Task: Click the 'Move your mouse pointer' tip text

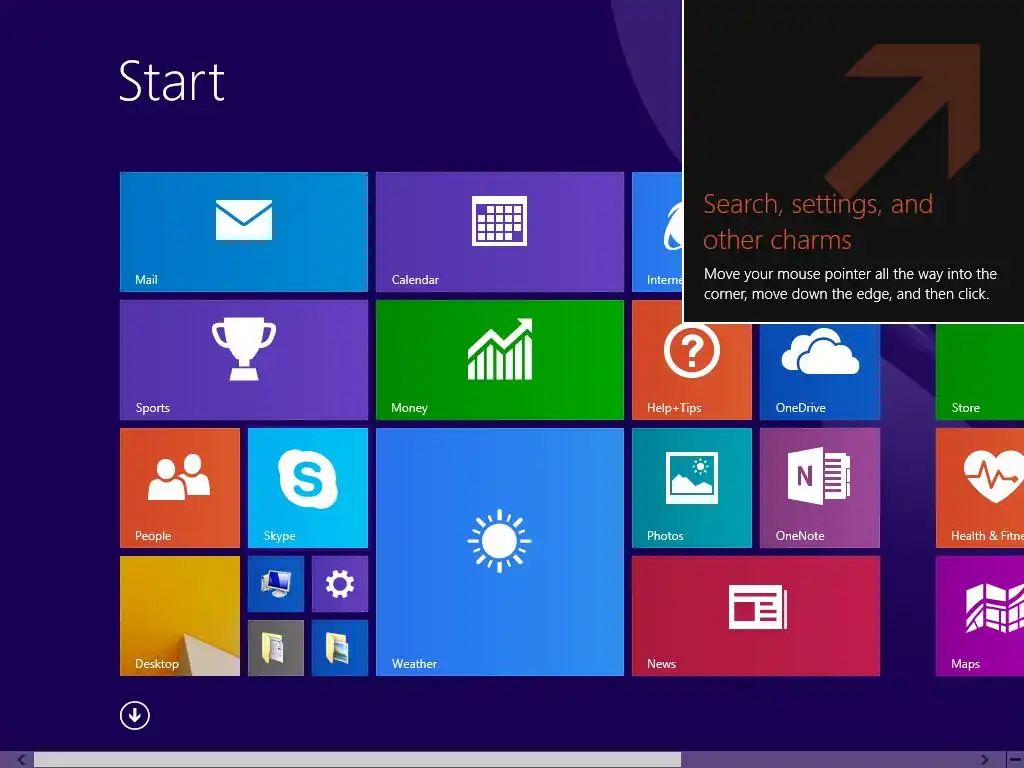Action: point(850,284)
